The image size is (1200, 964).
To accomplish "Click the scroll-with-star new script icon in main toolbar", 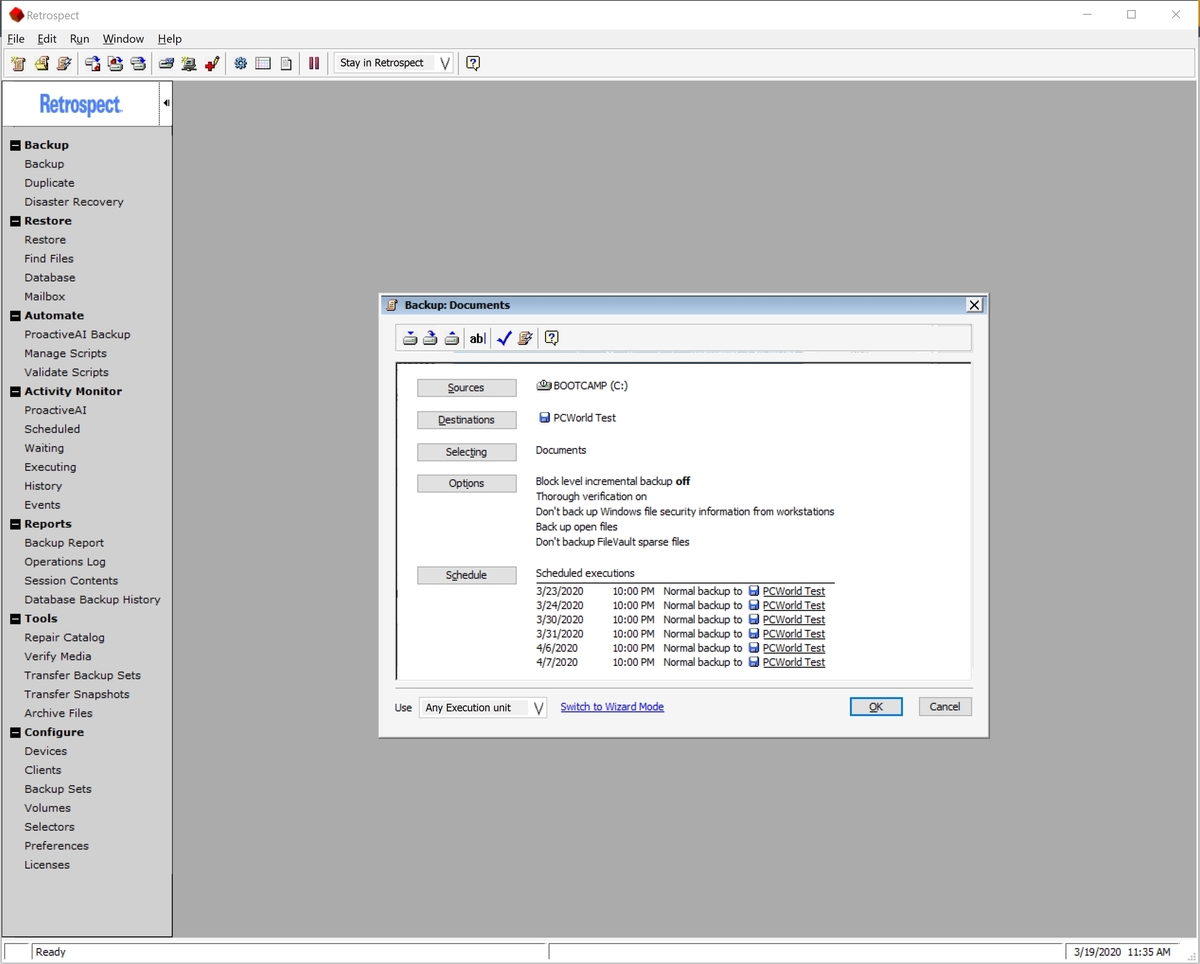I will pos(18,63).
